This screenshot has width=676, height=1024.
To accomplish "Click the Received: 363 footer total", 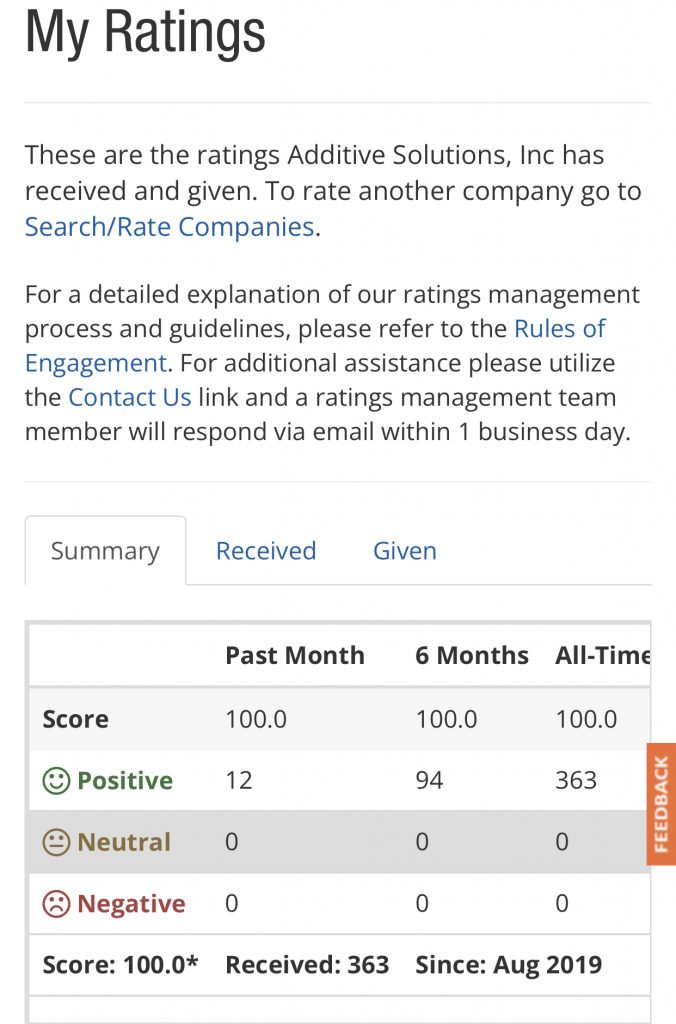I will [307, 965].
